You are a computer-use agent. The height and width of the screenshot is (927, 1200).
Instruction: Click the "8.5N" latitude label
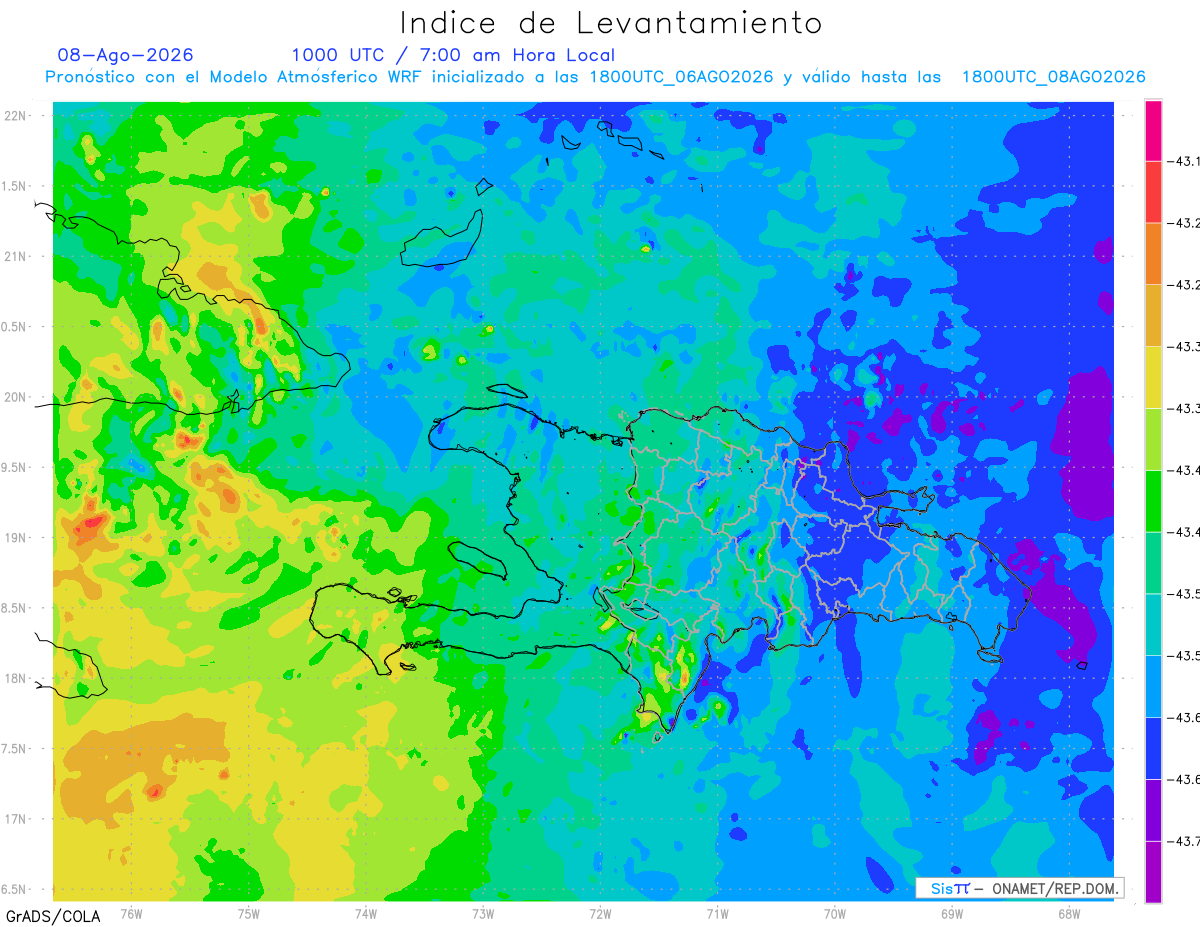15,608
